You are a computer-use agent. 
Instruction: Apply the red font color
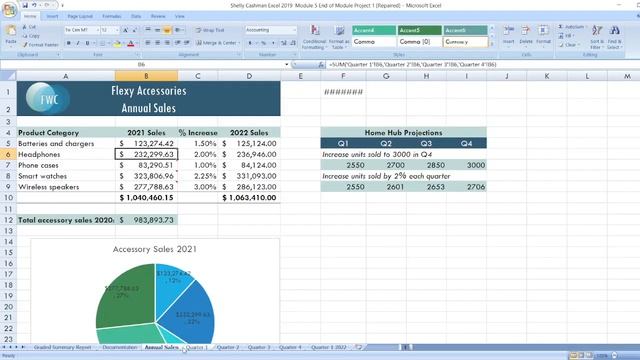(x=131, y=43)
